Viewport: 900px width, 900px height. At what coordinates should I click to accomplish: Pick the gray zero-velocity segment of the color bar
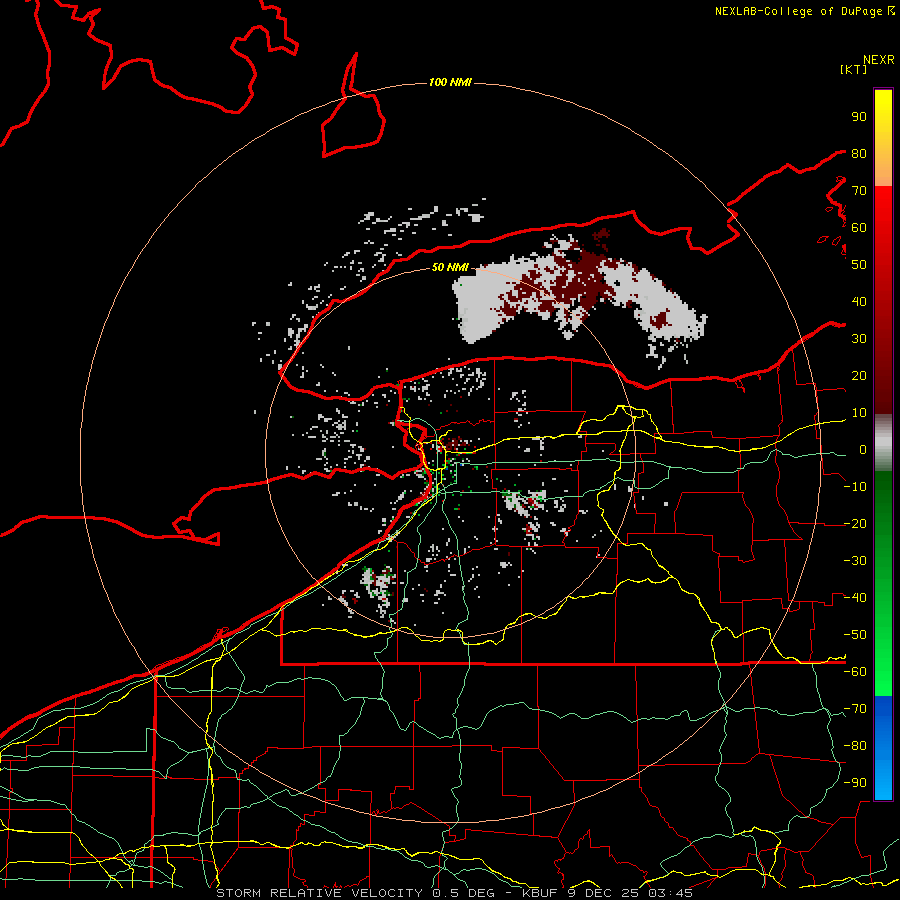tap(883, 443)
